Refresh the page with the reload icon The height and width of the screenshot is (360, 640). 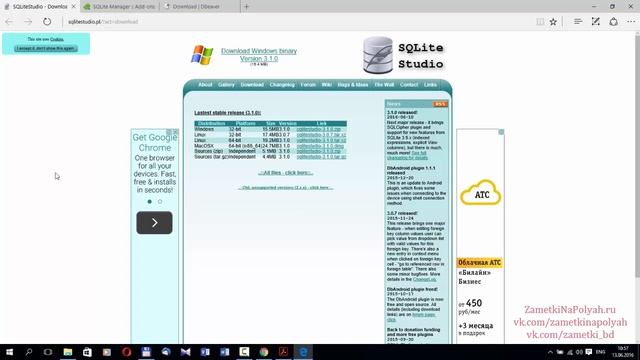coord(47,22)
